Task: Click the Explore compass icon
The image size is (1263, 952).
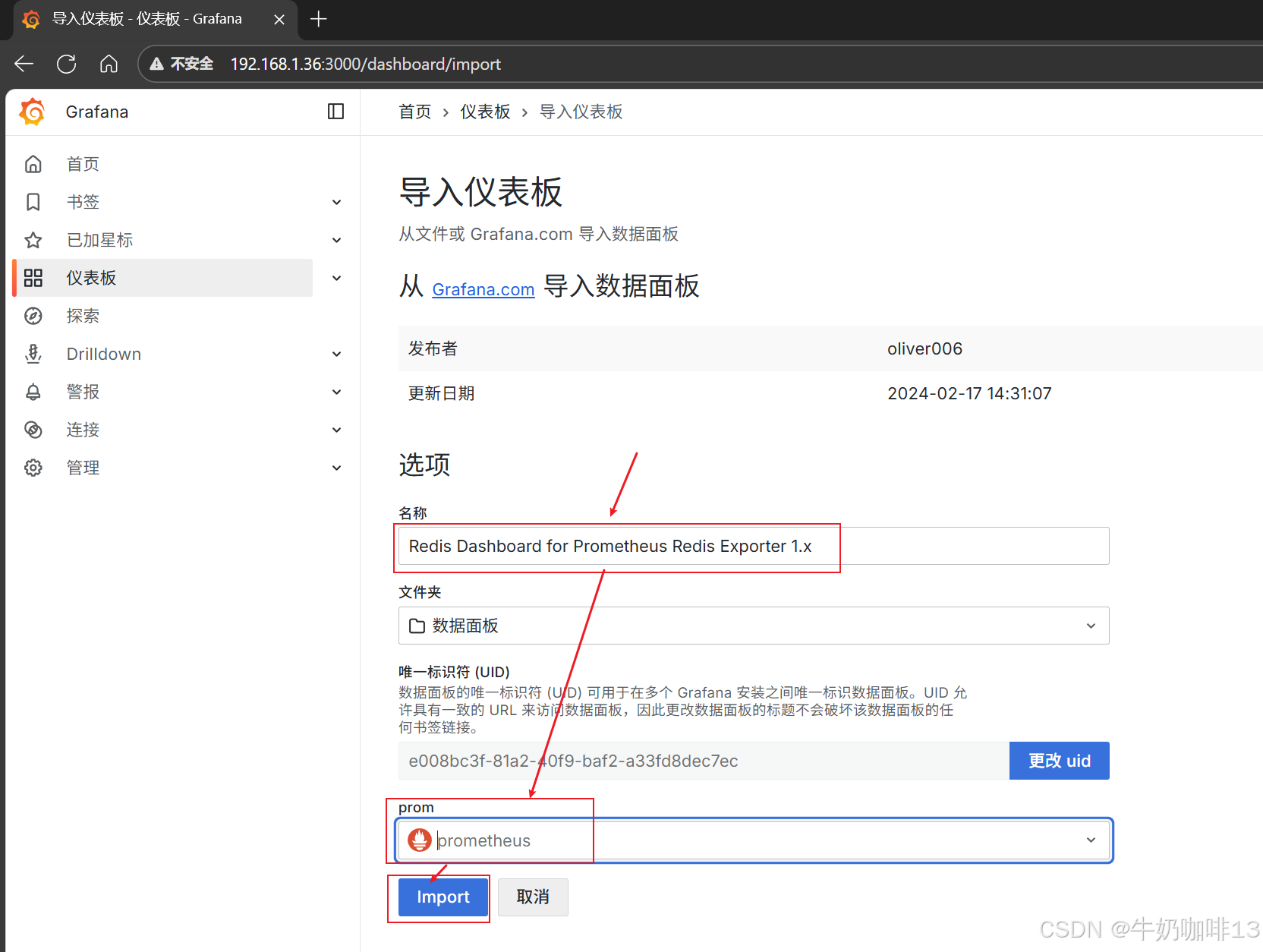Action: coord(33,316)
